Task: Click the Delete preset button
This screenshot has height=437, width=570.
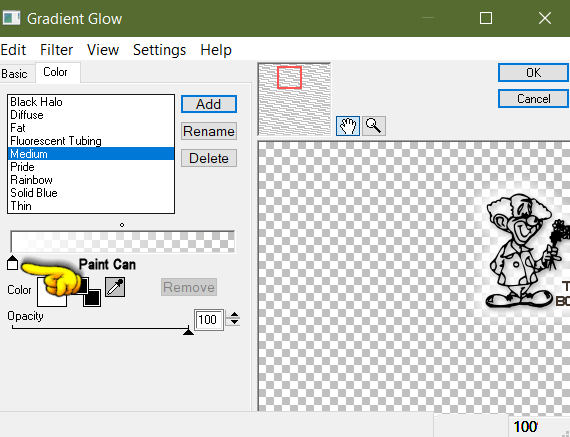Action: click(209, 158)
